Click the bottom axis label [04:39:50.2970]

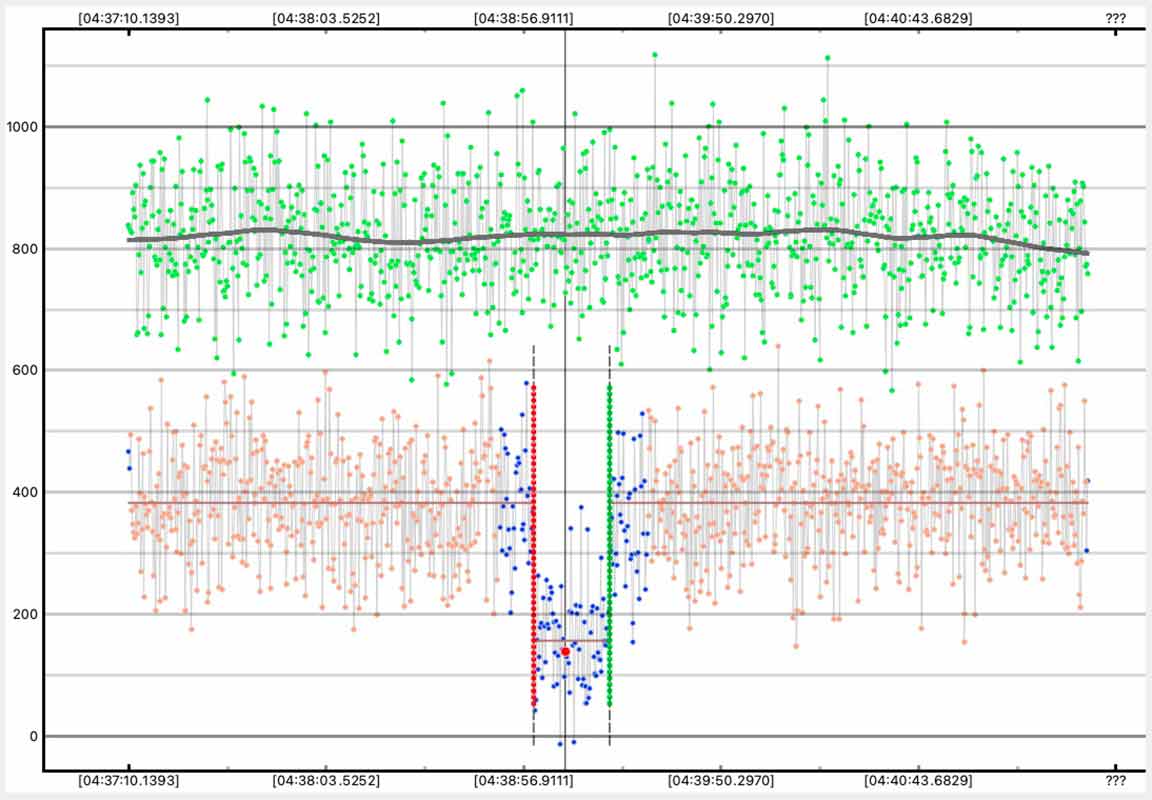(720, 781)
